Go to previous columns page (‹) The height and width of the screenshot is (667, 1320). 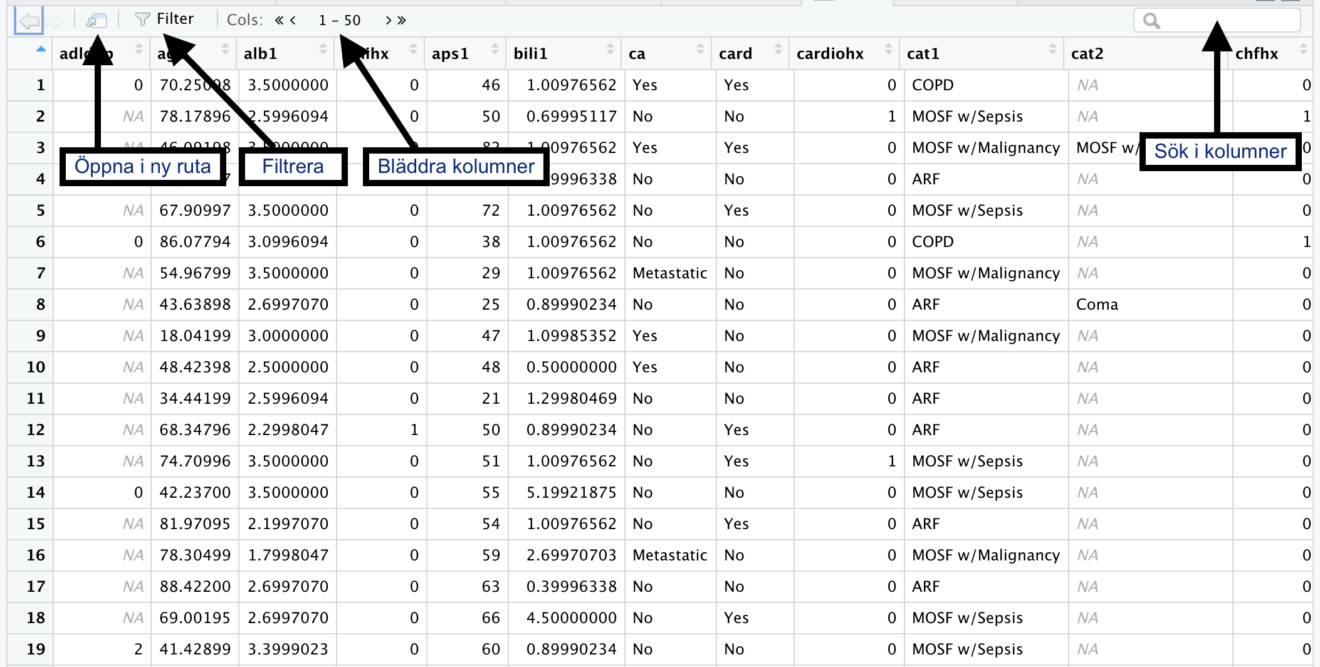[x=293, y=20]
